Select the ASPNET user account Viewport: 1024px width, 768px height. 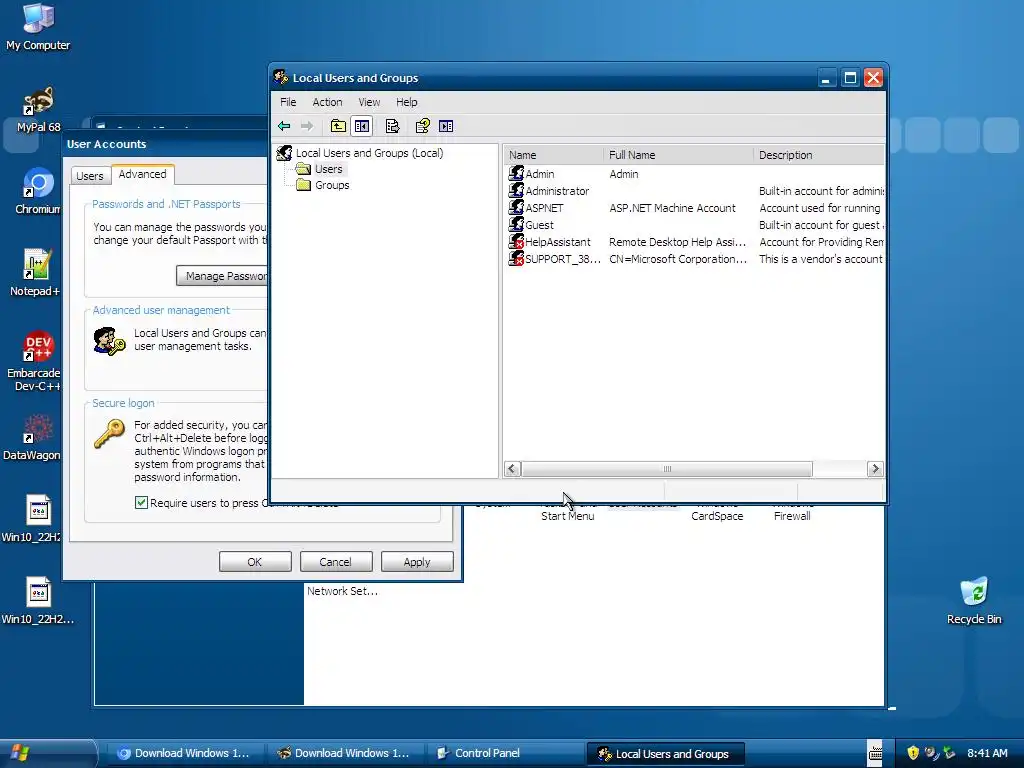[x=544, y=208]
